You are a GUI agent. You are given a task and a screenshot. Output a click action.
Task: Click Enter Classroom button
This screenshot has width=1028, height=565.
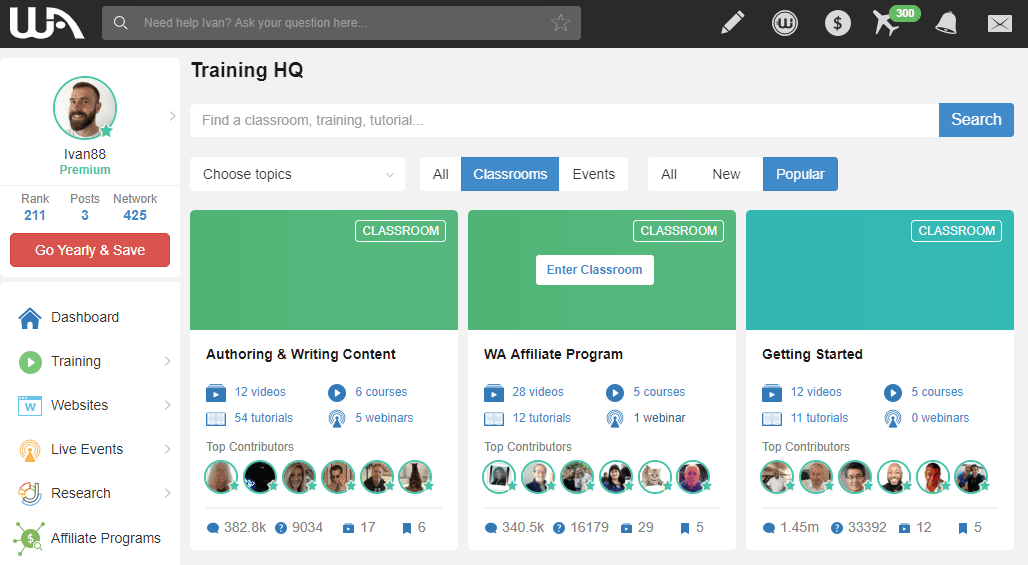pyautogui.click(x=595, y=270)
